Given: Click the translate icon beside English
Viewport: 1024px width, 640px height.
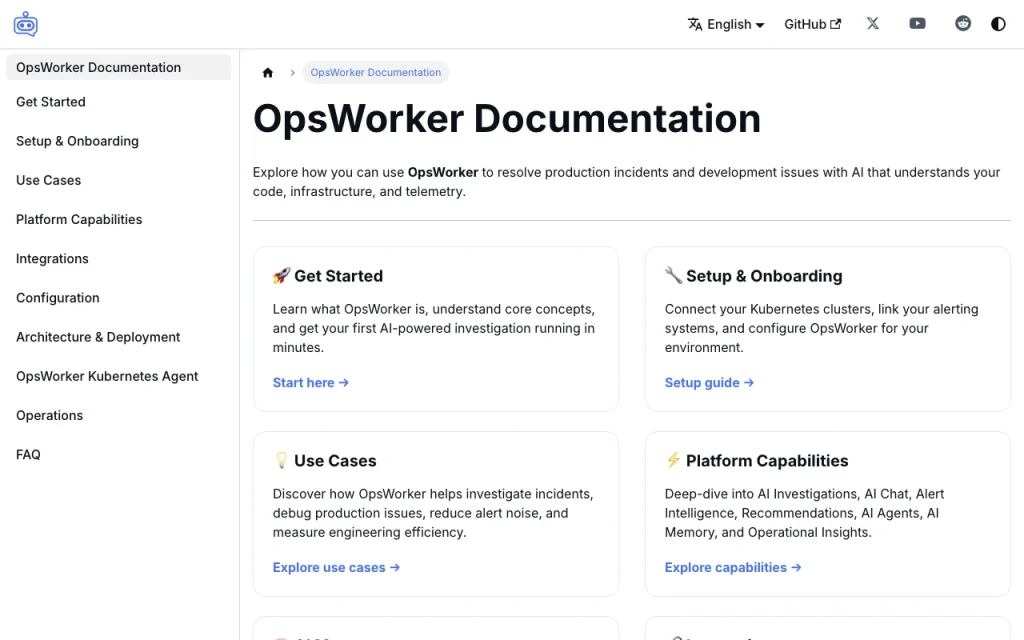Looking at the screenshot, I should pos(695,24).
